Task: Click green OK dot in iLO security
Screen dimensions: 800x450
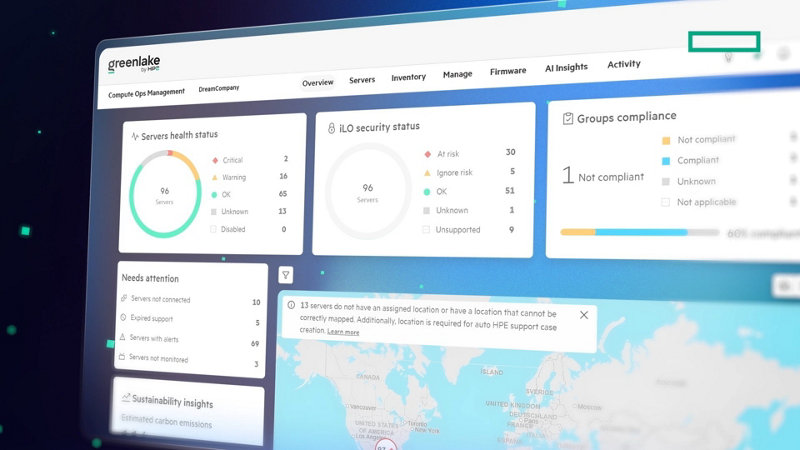Action: (427, 192)
